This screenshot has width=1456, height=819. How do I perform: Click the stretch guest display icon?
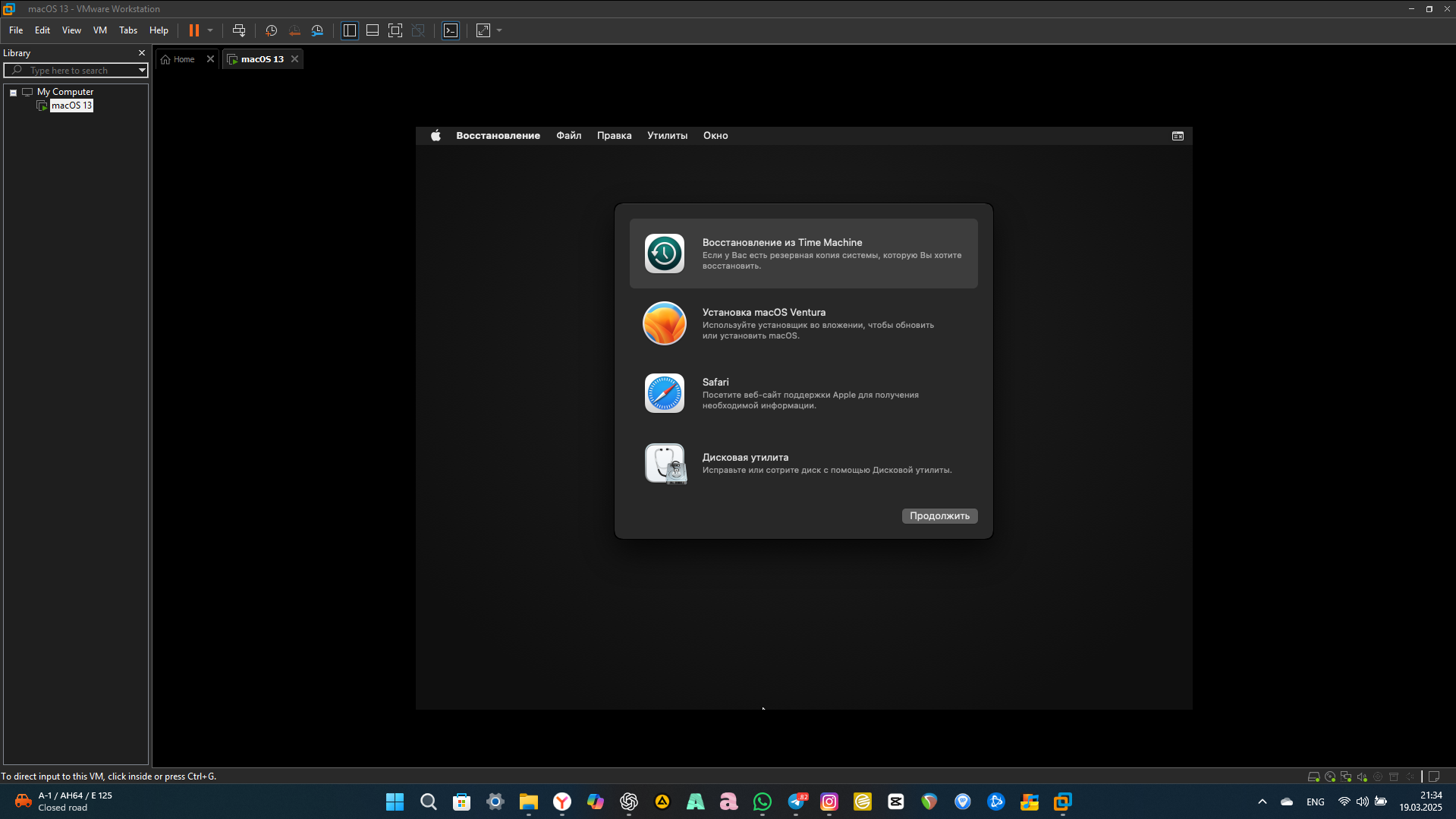point(483,30)
